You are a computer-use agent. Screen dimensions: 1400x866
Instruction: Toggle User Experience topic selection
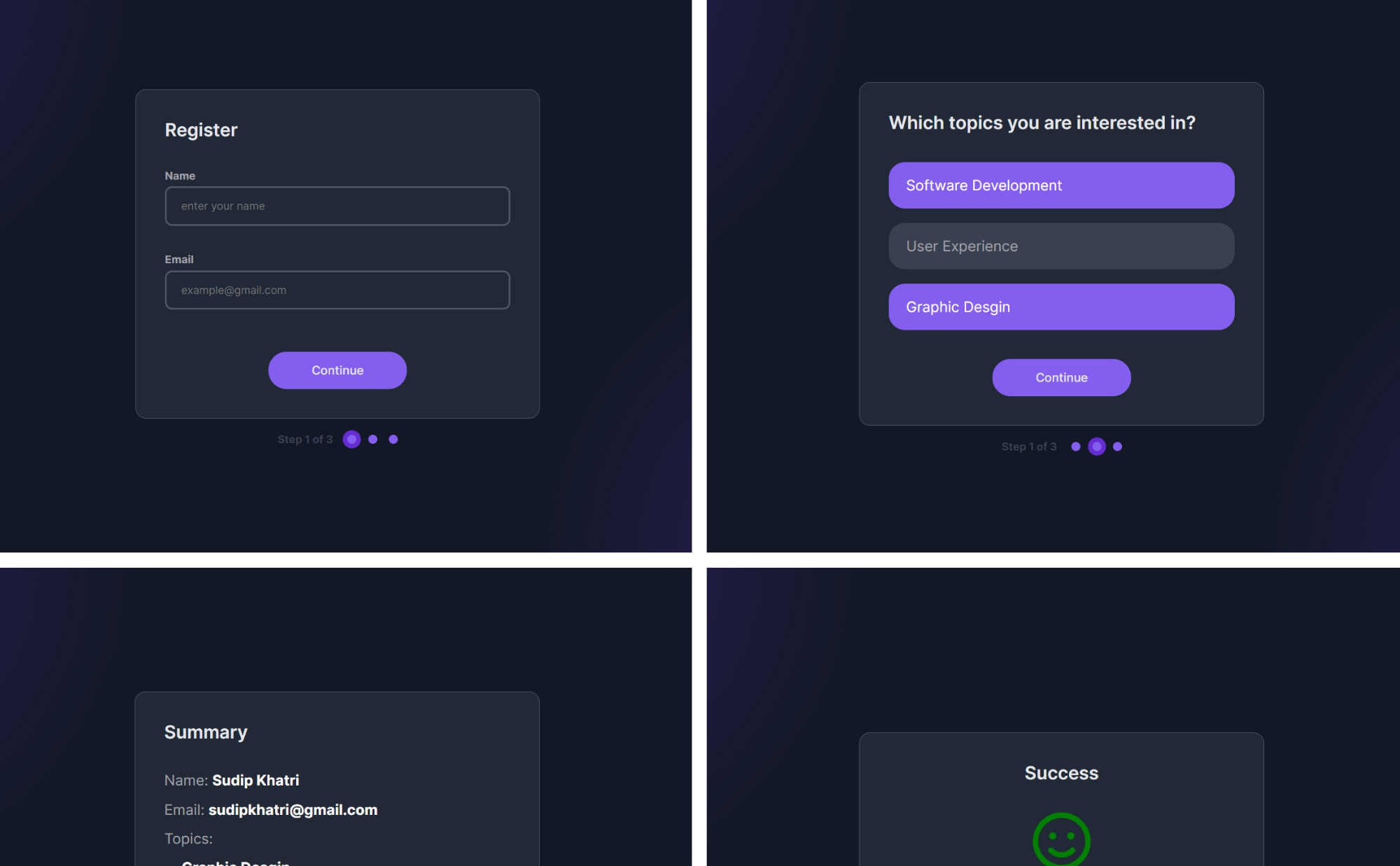point(1061,245)
